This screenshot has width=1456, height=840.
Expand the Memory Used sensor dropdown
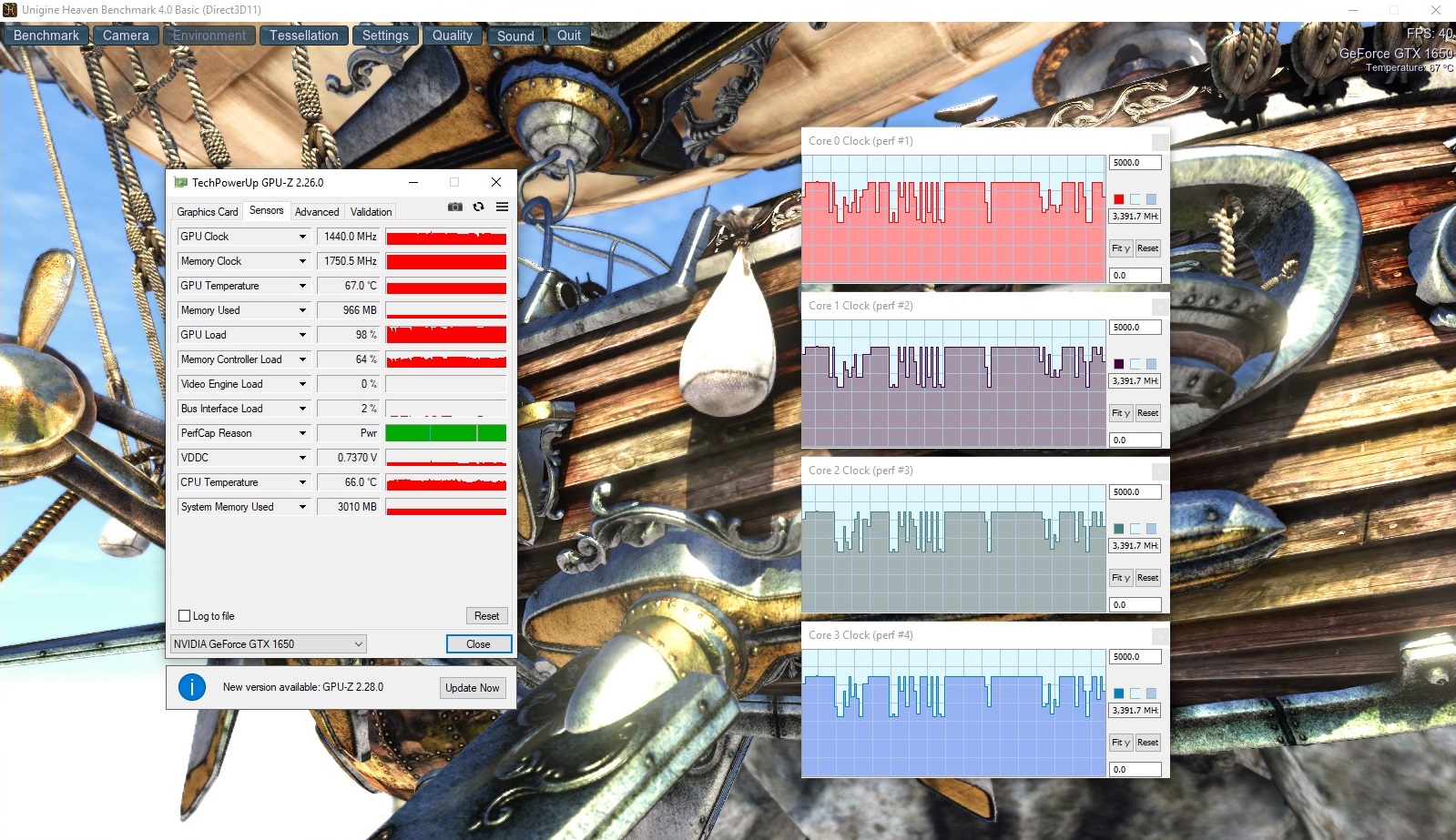[303, 310]
